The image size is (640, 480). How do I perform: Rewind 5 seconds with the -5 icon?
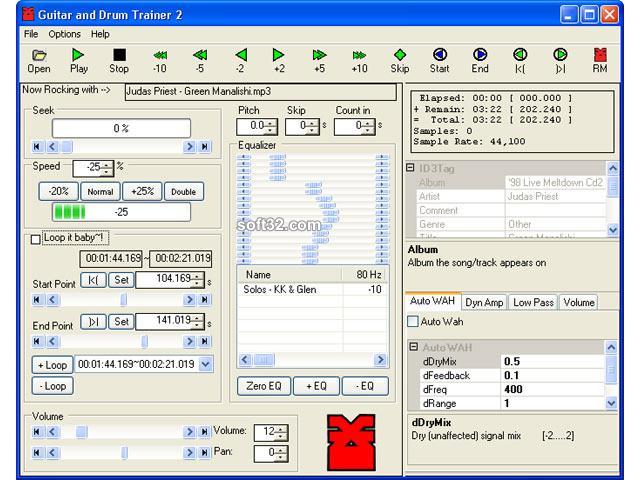pyautogui.click(x=200, y=61)
